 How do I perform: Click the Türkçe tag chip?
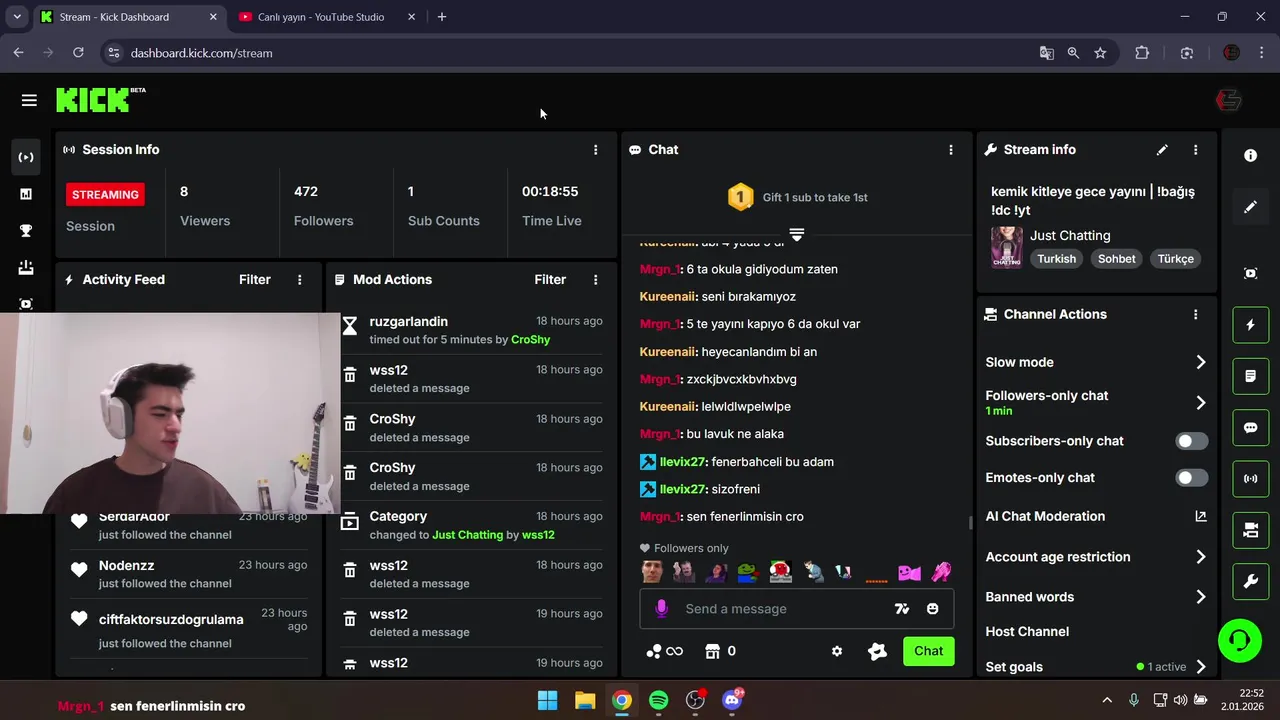1175,259
